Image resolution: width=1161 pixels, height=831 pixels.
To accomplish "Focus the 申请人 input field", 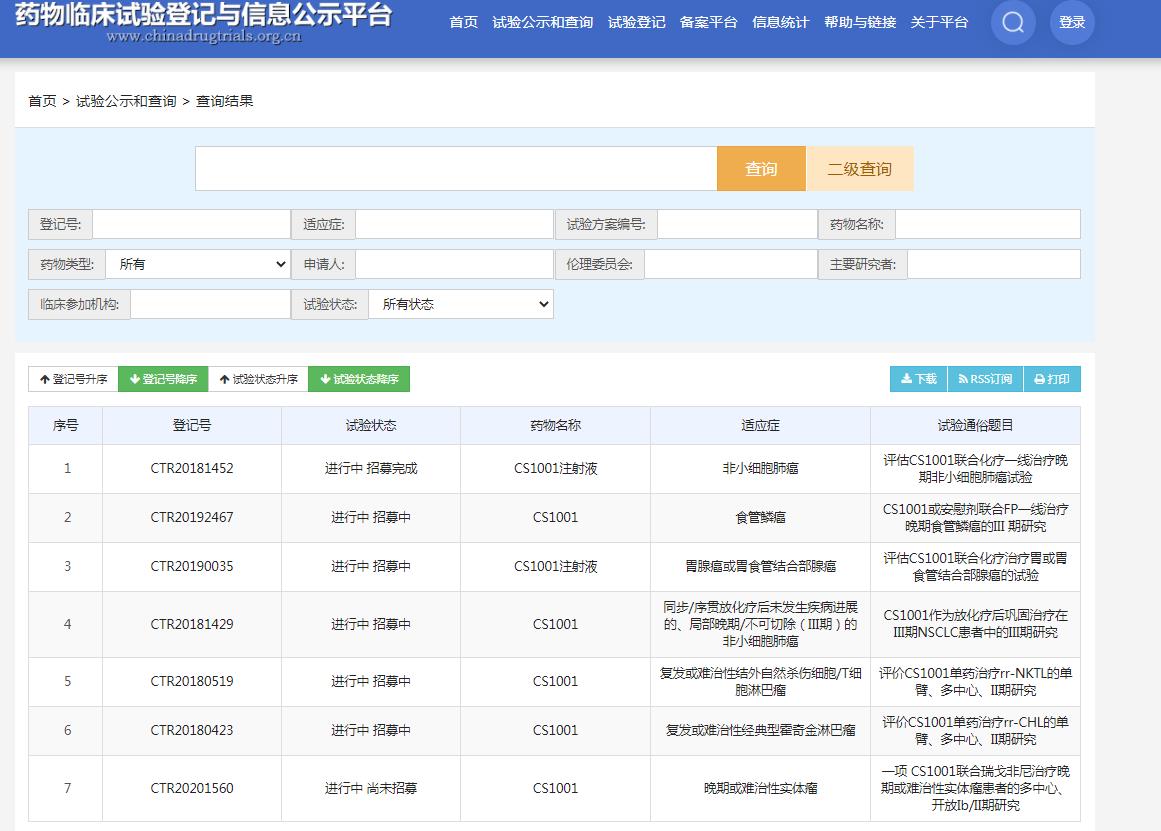I will click(x=455, y=264).
